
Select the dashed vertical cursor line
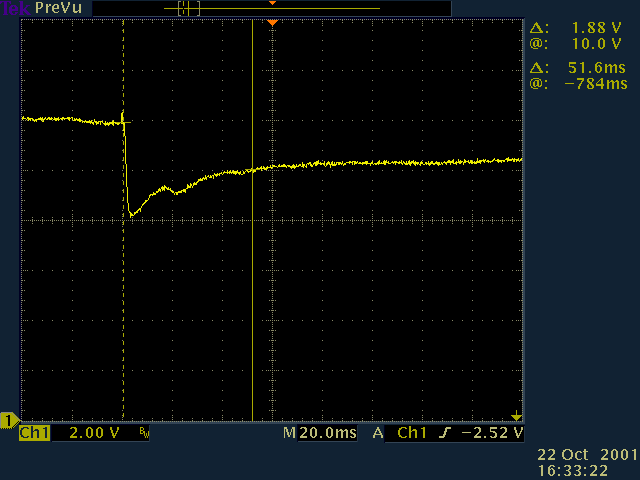tap(123, 300)
